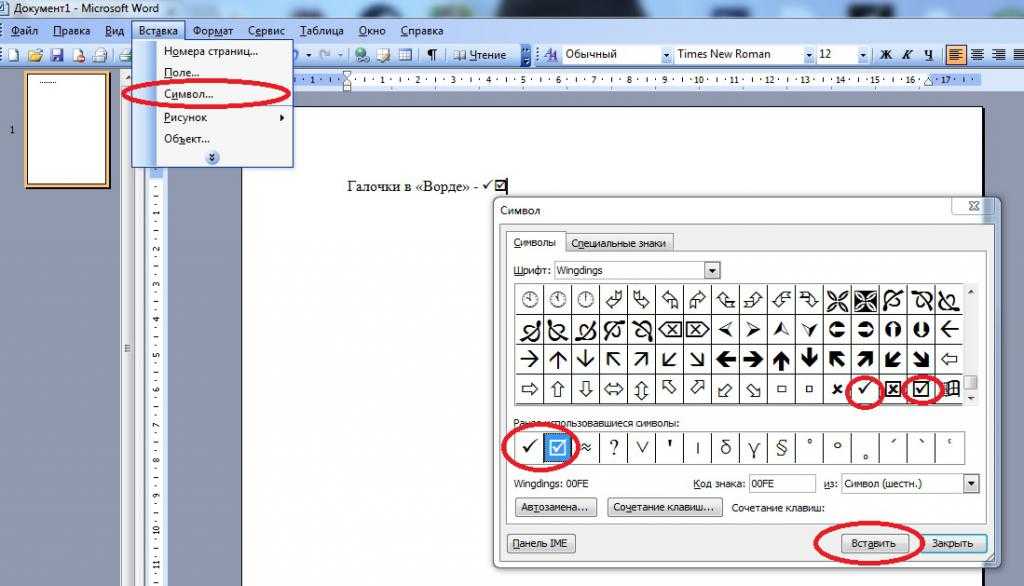The image size is (1024, 586).
Task: Switch to the Символы tab
Action: click(x=534, y=242)
